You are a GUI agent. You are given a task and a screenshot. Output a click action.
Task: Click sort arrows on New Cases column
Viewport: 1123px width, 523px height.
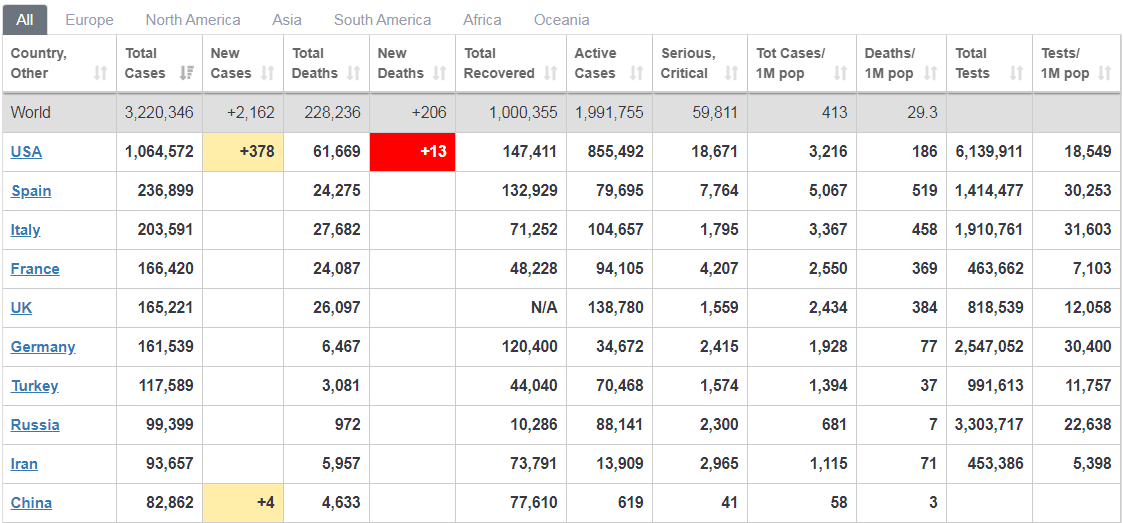coord(268,73)
